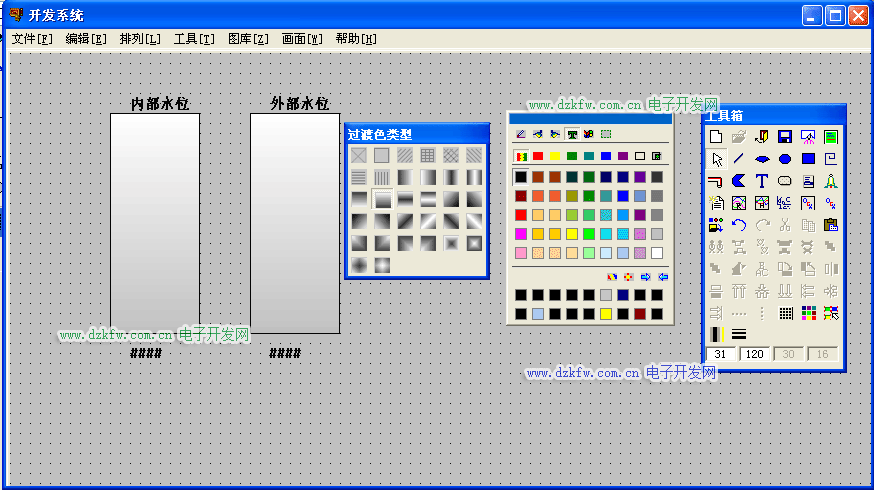Select the arrow pointer tool in toolbox

click(x=716, y=159)
